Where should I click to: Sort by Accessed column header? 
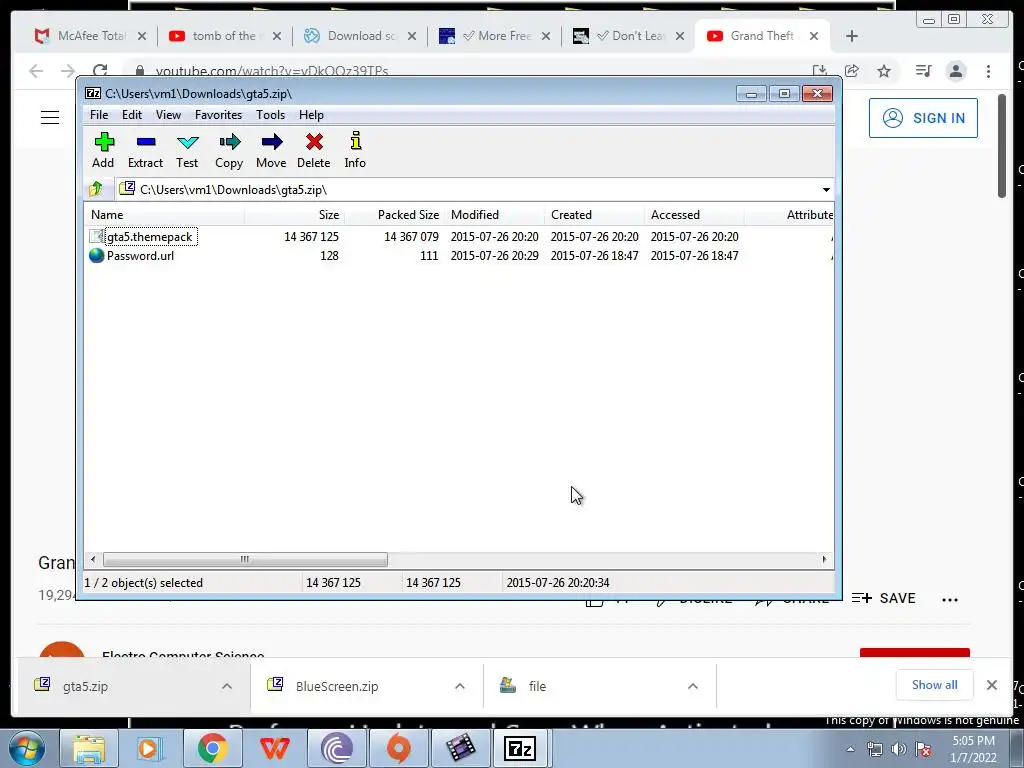[x=694, y=215]
